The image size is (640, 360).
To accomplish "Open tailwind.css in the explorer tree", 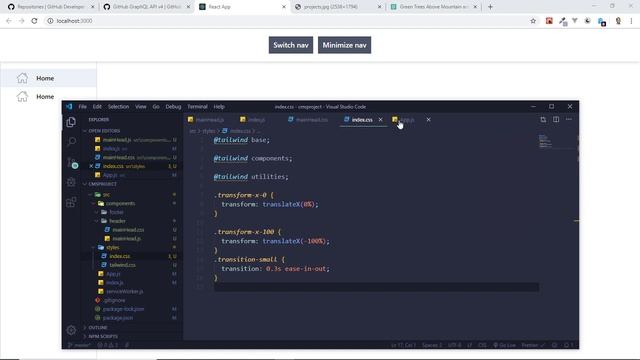I will pyautogui.click(x=122, y=265).
